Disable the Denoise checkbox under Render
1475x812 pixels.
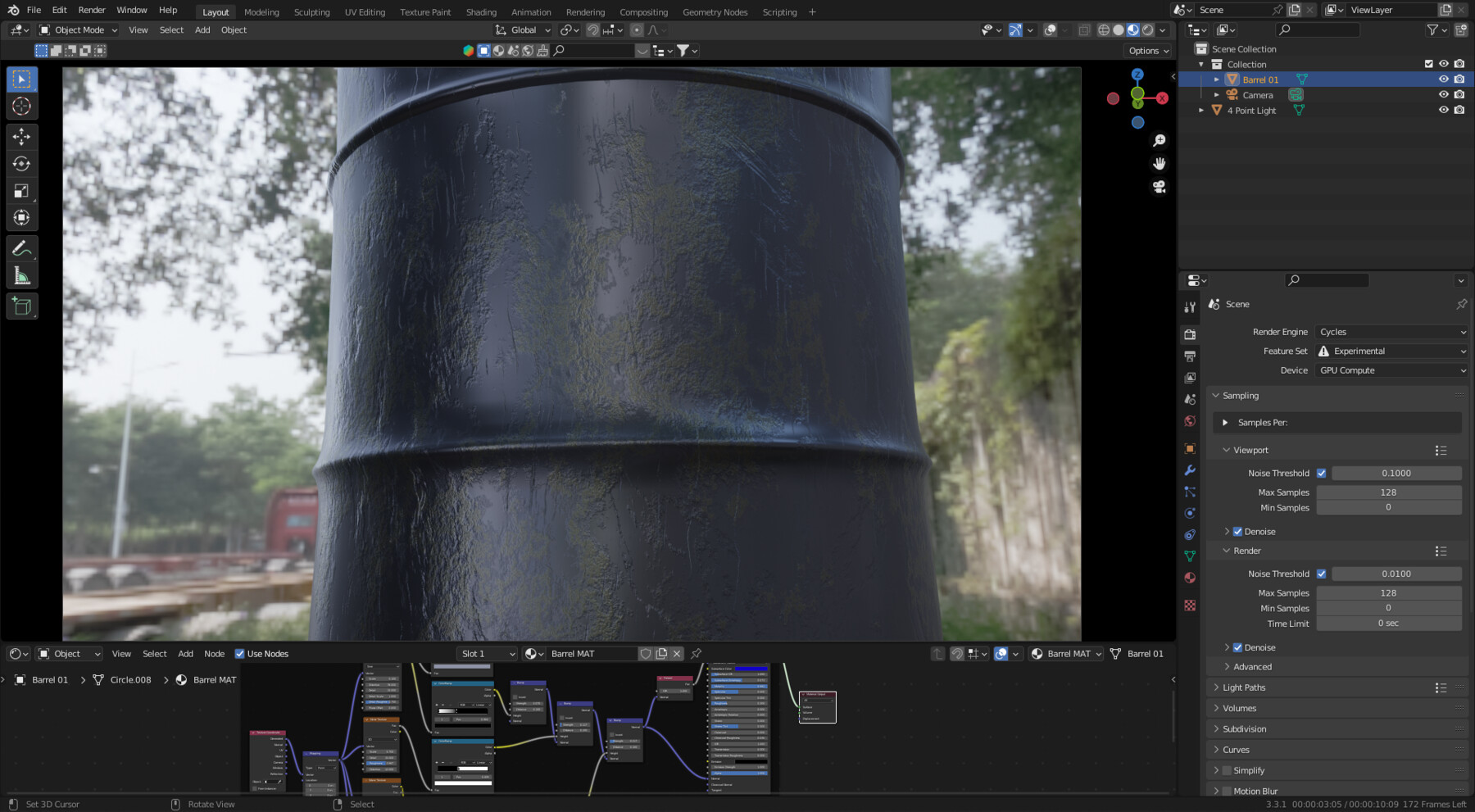1237,646
